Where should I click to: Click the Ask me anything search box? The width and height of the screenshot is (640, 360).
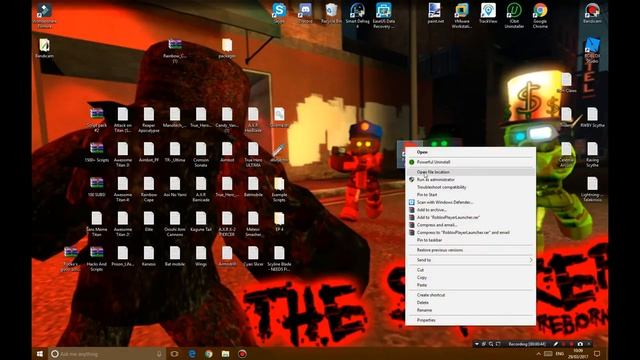coord(107,354)
